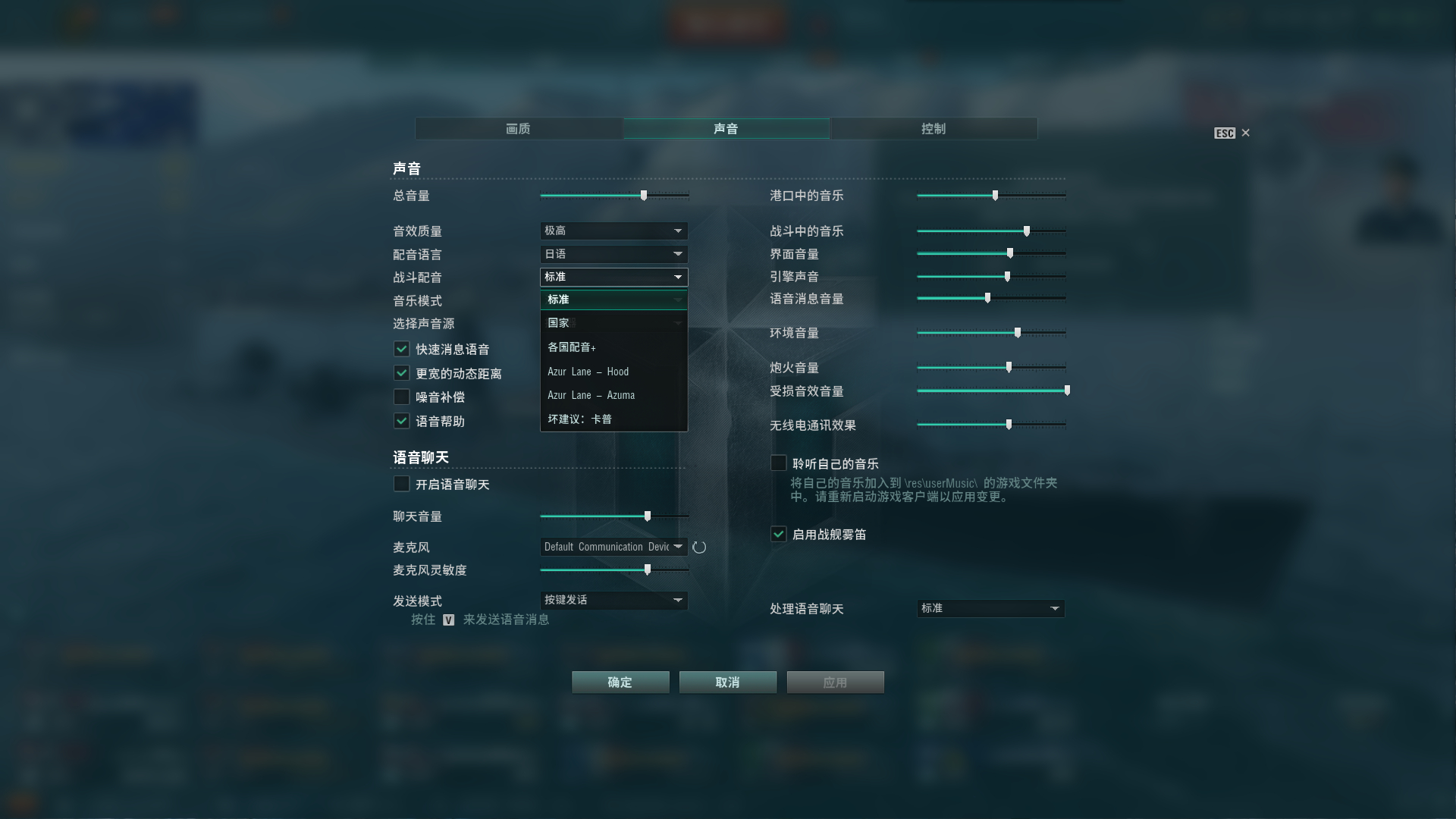The height and width of the screenshot is (819, 1456).
Task: Enable the 噪音补偿 checkbox
Action: click(402, 397)
